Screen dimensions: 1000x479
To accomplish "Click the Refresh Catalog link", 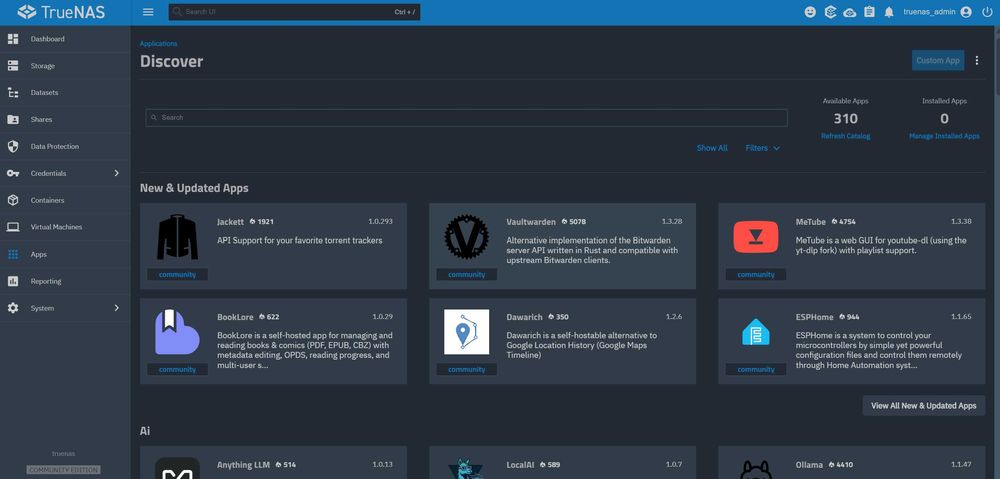I will click(x=845, y=136).
